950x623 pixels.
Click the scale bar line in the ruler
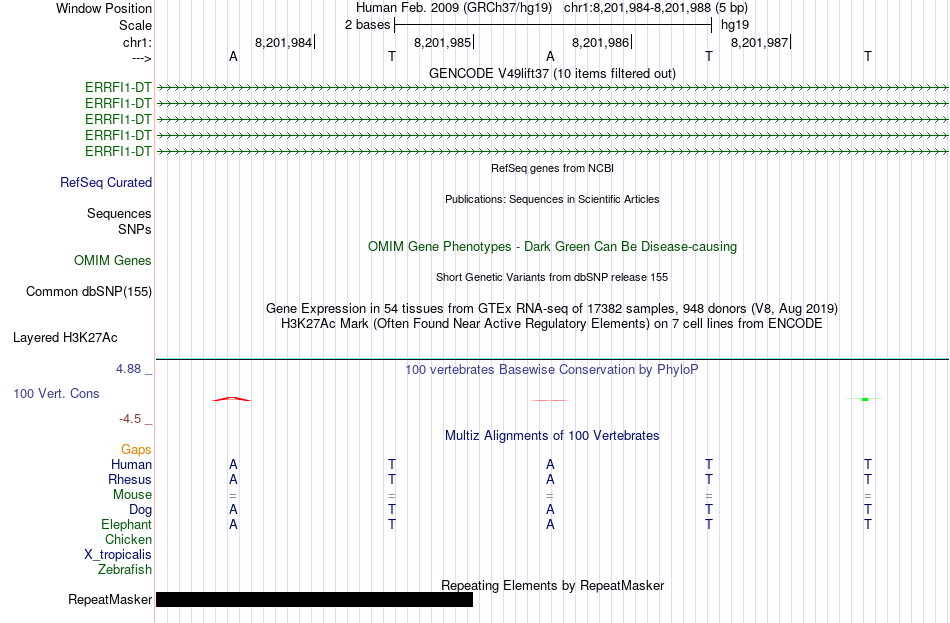[553, 25]
